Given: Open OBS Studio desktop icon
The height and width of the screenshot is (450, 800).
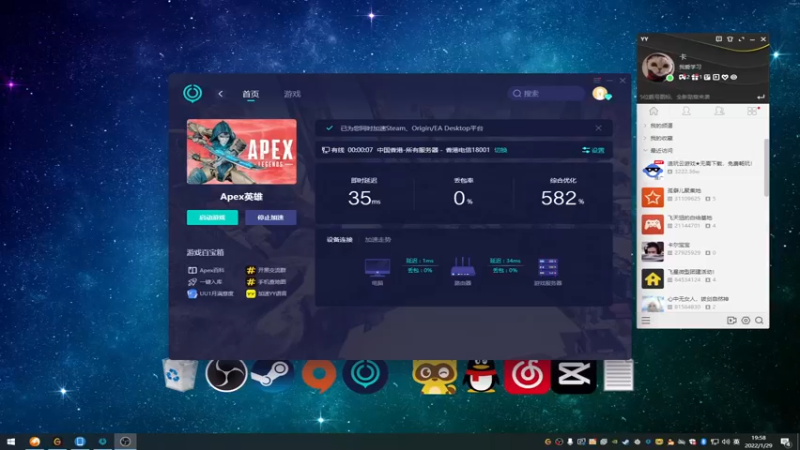Looking at the screenshot, I should click(x=227, y=374).
